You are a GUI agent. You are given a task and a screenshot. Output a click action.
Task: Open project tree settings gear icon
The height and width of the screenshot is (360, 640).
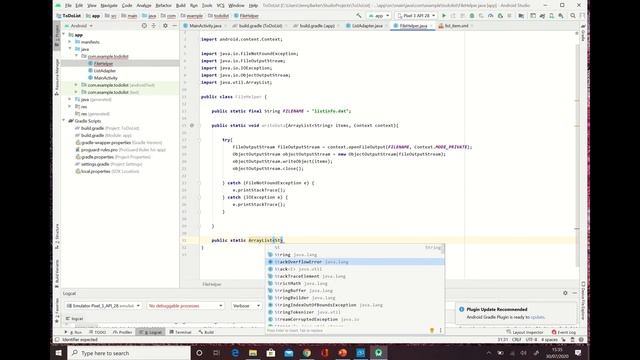point(165,26)
